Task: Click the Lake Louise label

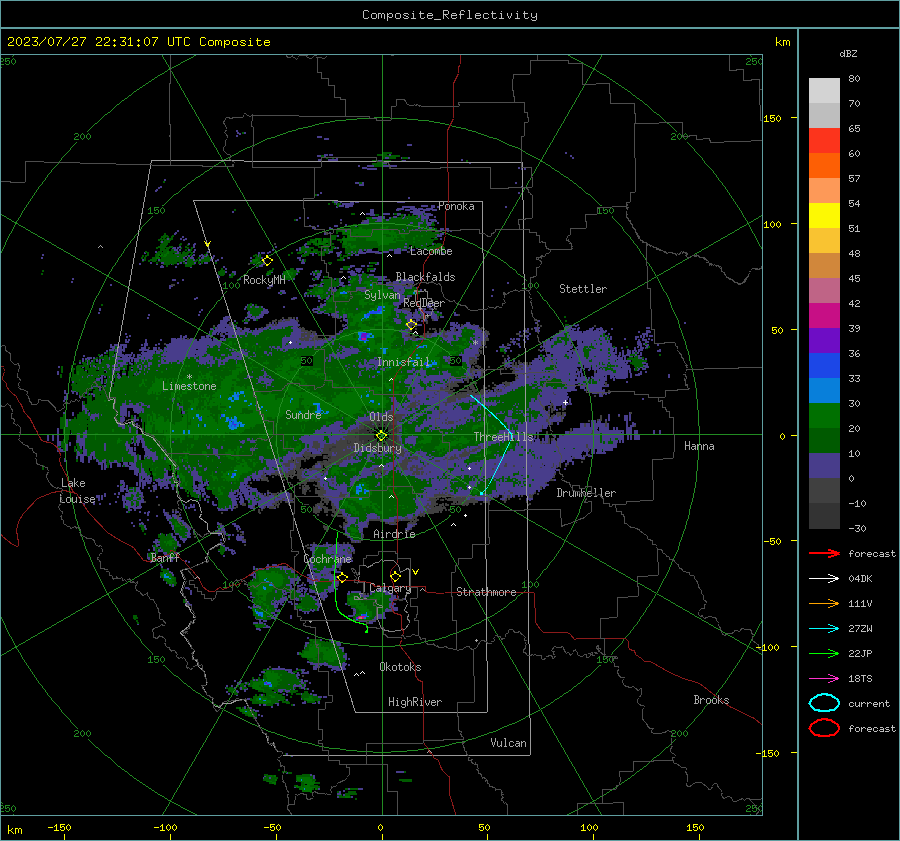Action: (77, 491)
